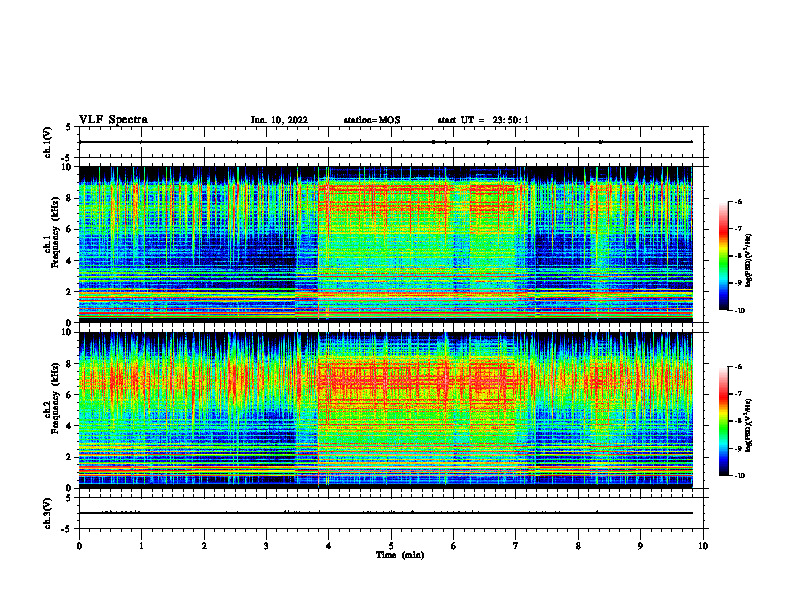Click the "station=MOS" header label
The height and width of the screenshot is (612, 792).
(x=372, y=120)
